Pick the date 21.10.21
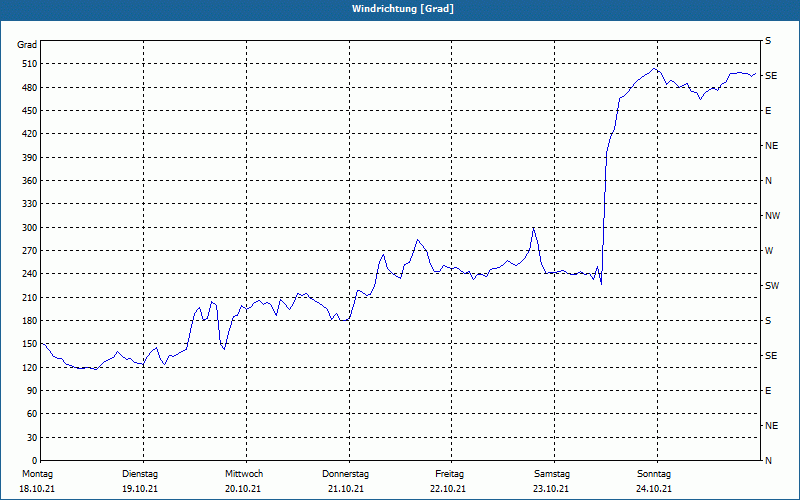 click(x=346, y=489)
